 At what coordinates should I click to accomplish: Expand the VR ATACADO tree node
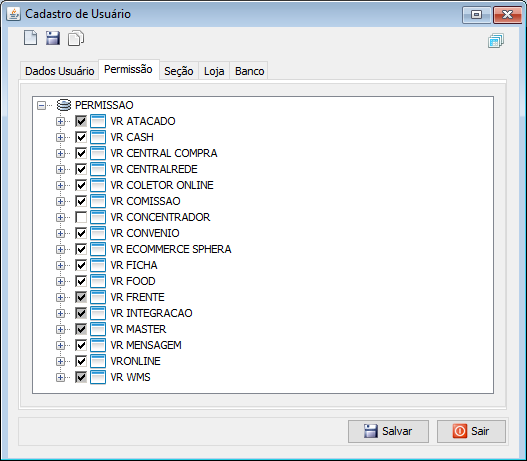pyautogui.click(x=60, y=121)
